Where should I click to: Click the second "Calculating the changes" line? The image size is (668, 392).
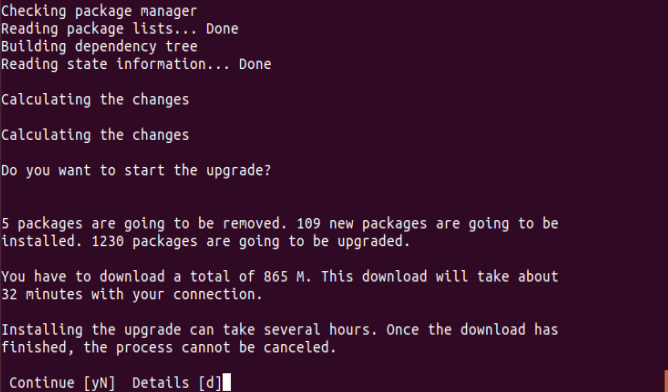95,135
